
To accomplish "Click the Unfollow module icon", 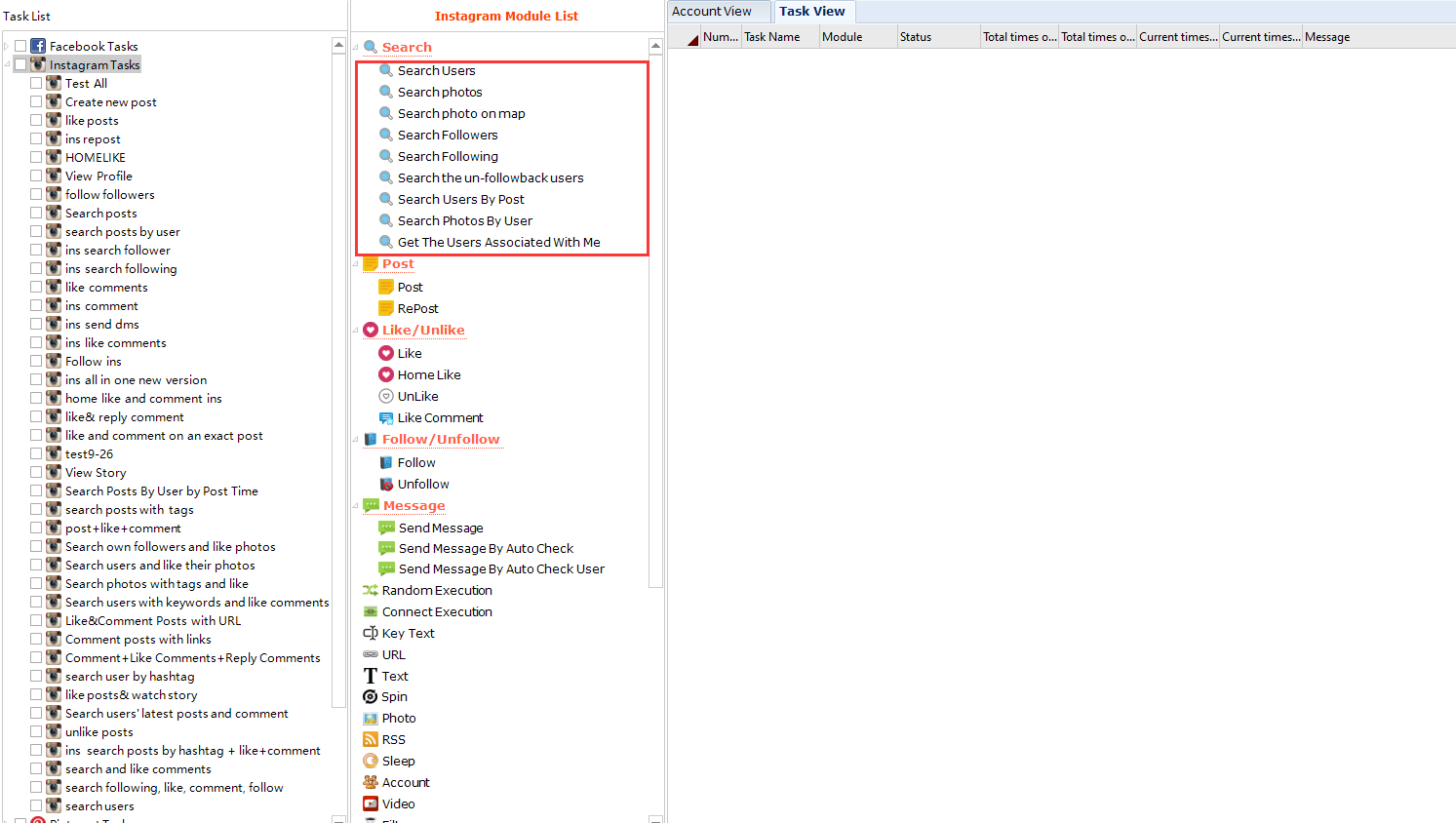I will (386, 484).
